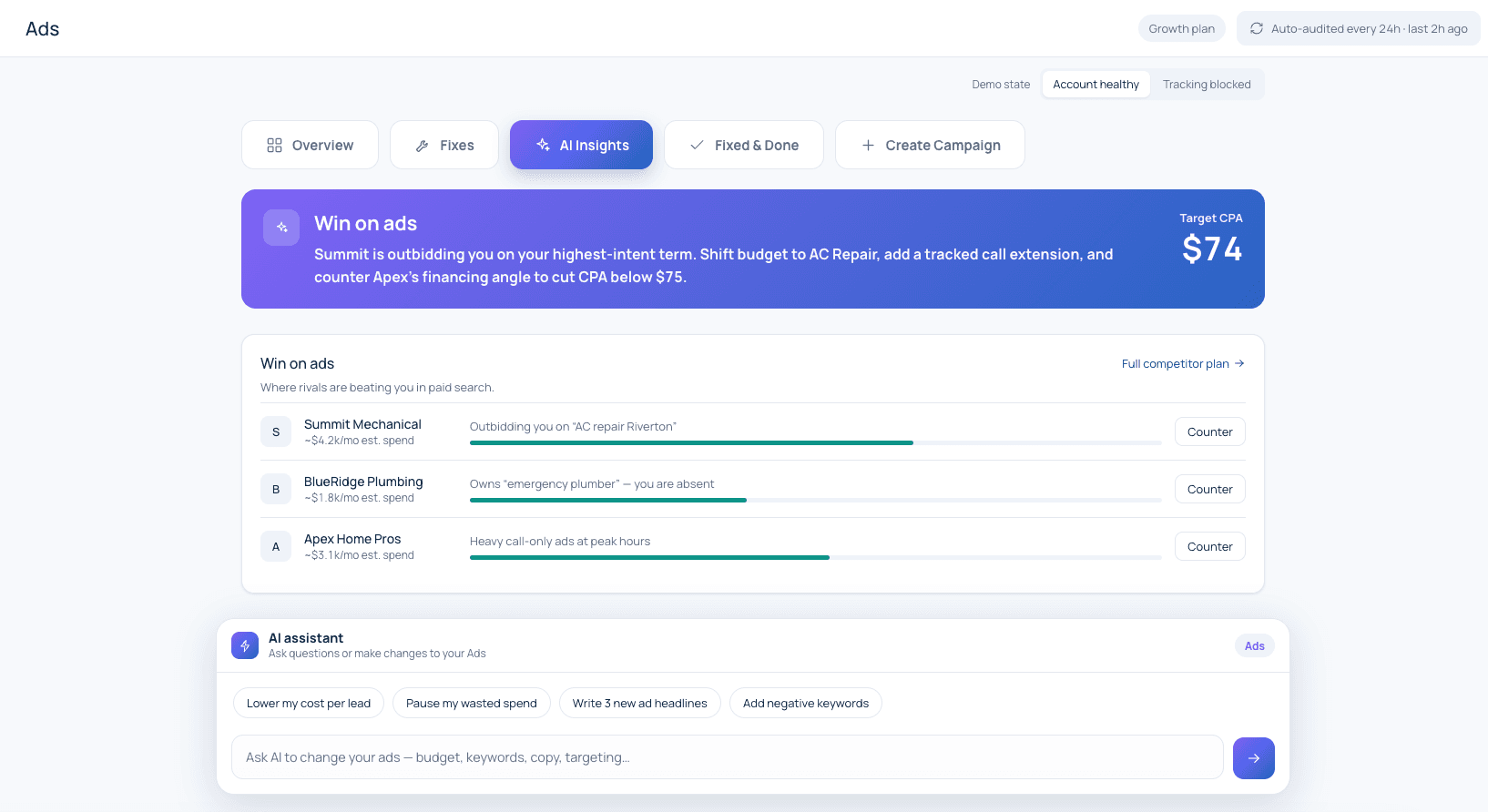Click the Summit Mechanical progress bar
The height and width of the screenshot is (812, 1488).
[x=816, y=442]
